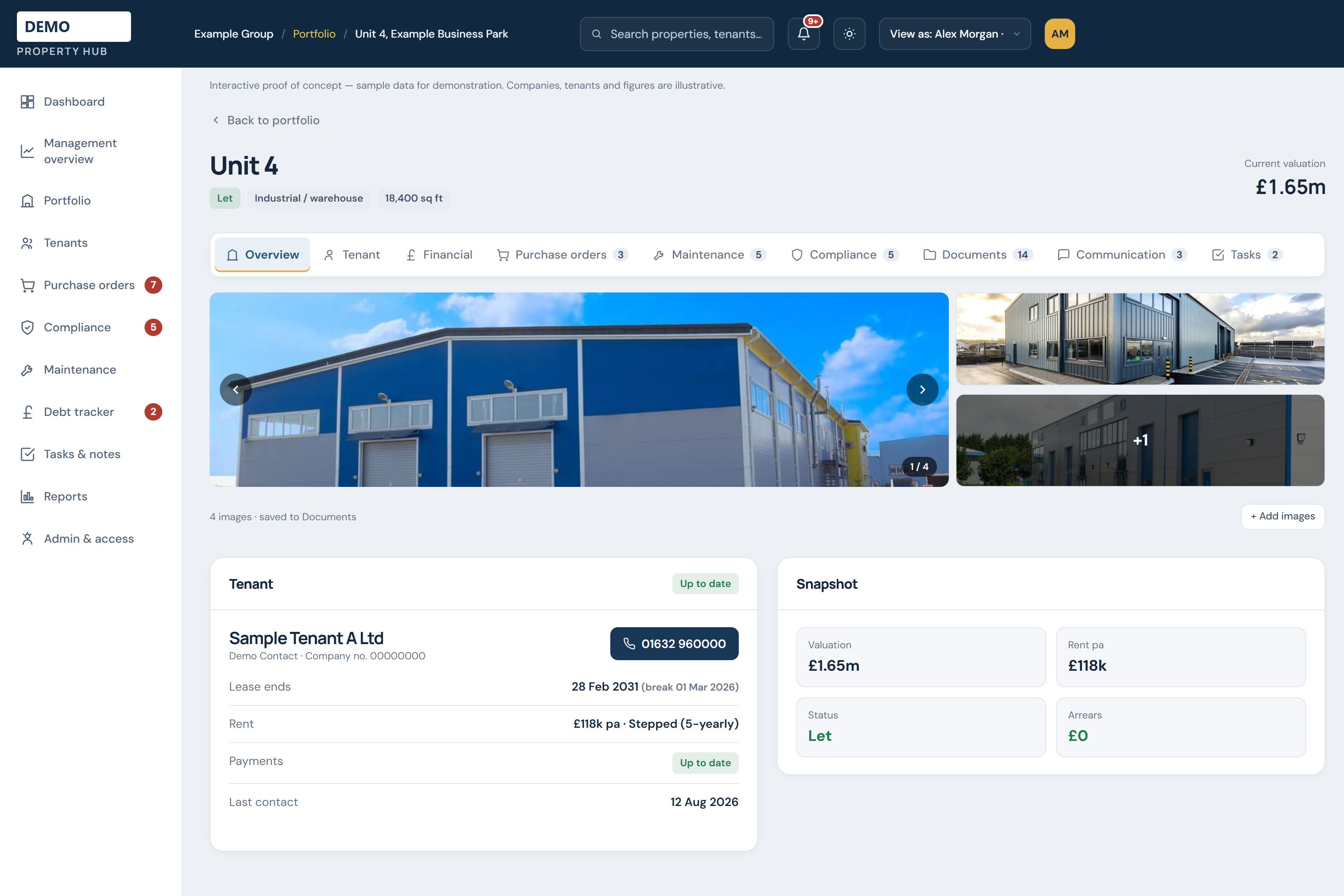Open the property Maintenance tab
This screenshot has width=1344, height=896.
coord(709,255)
